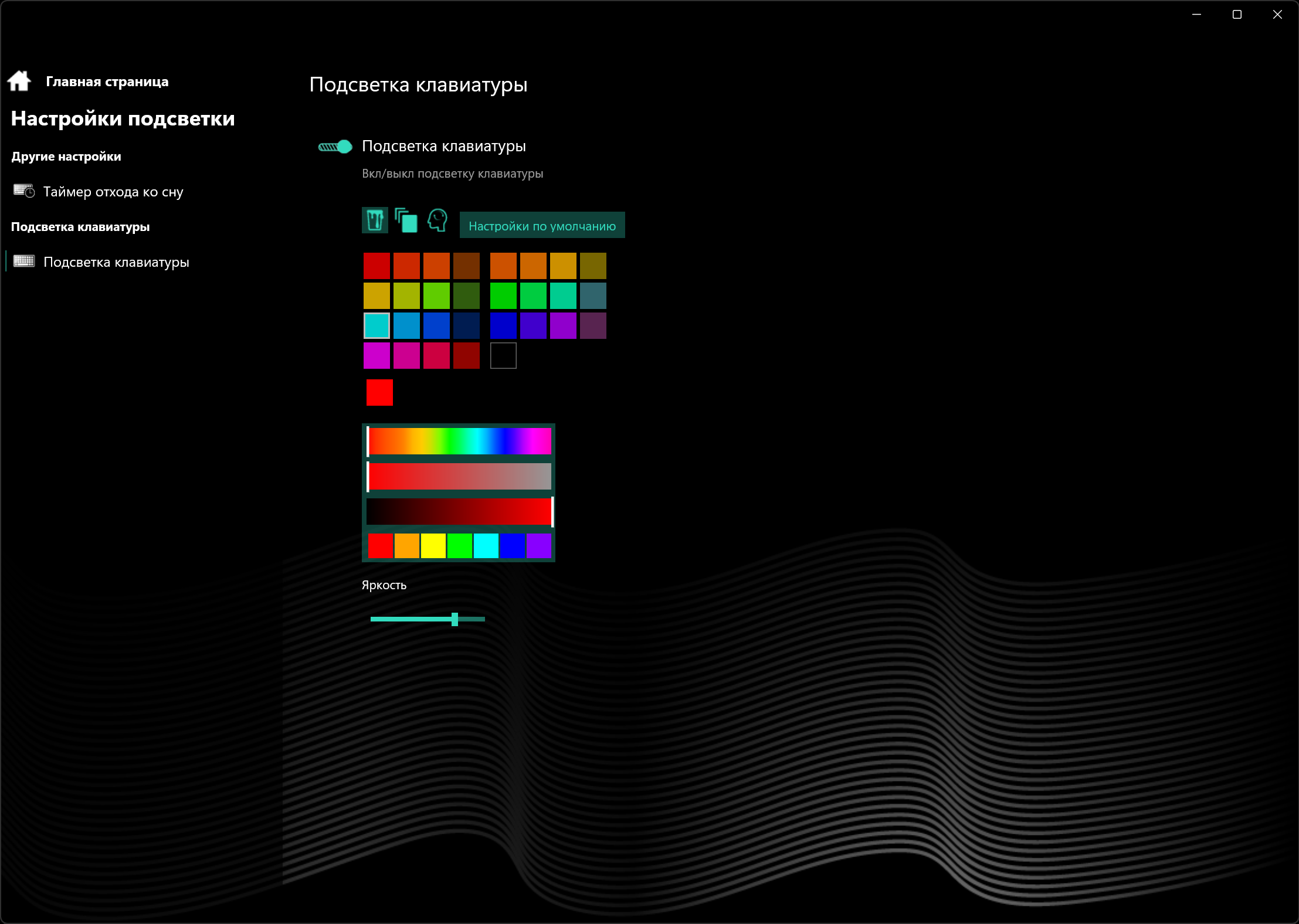Viewport: 1299px width, 924px height.
Task: Click the head profile mode icon
Action: (437, 220)
